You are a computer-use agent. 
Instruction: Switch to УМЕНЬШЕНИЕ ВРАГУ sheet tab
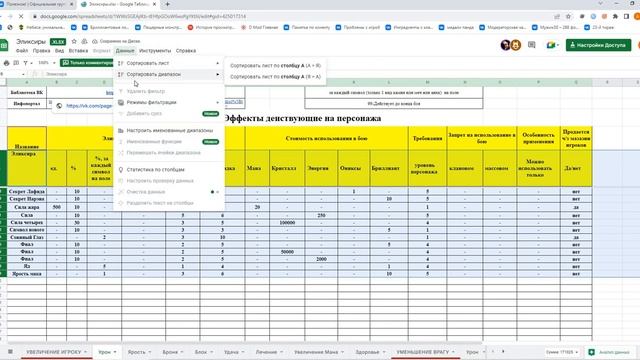426,352
